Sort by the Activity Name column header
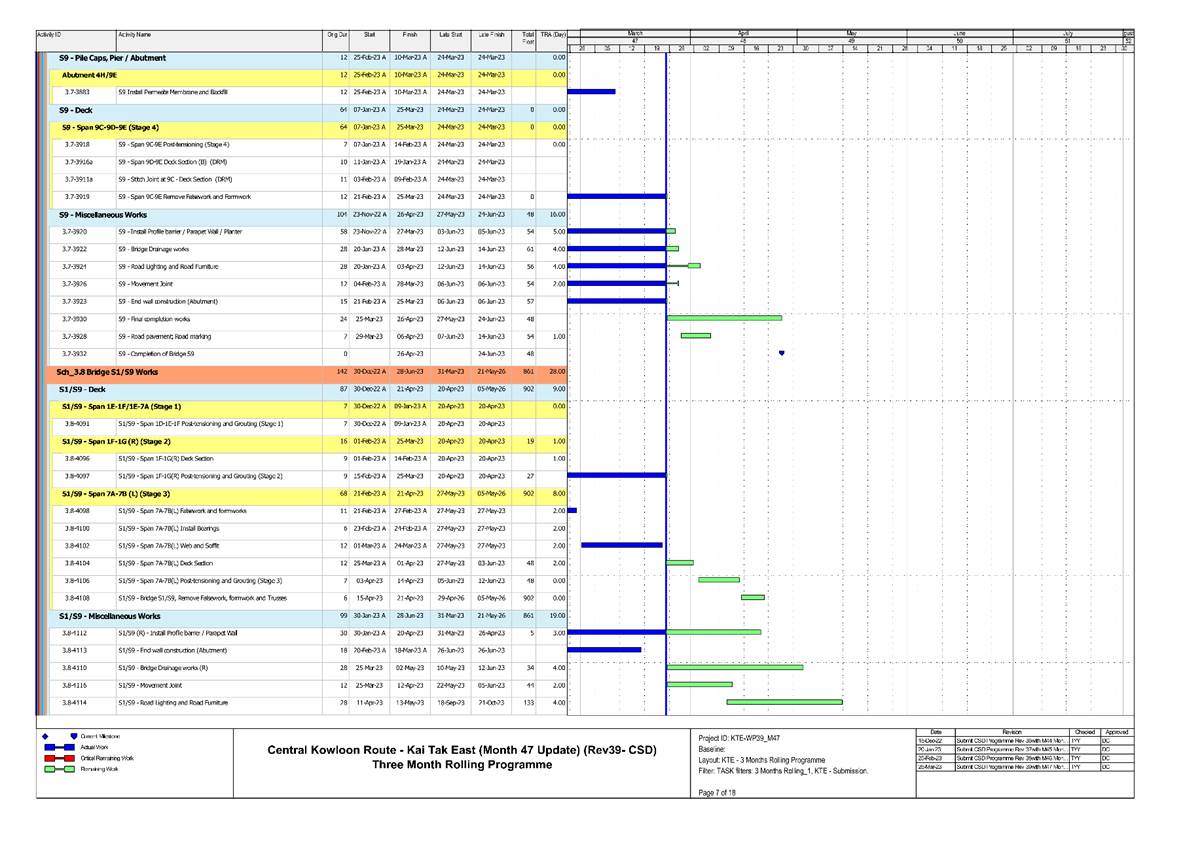Viewport: 1202px width, 850px height. pos(135,35)
